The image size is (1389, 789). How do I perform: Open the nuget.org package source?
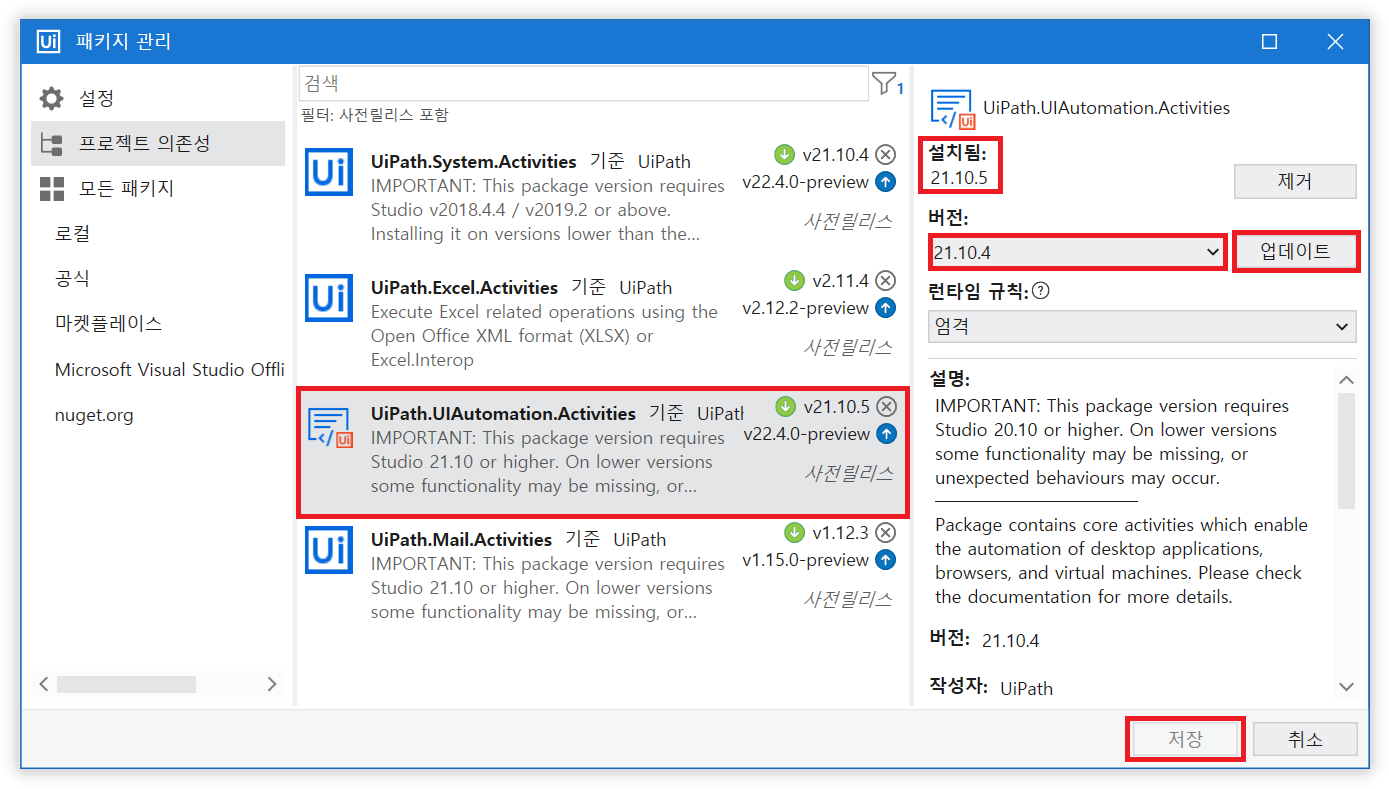point(94,415)
